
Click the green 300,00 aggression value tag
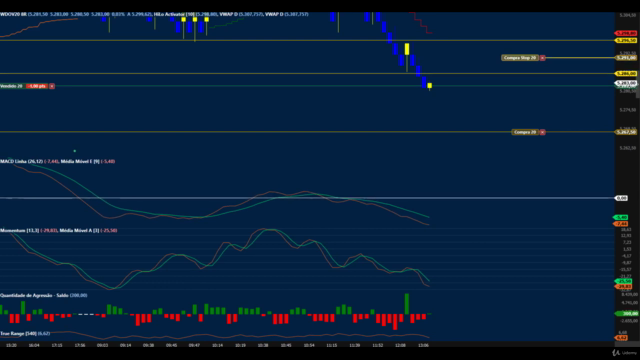coord(627,314)
